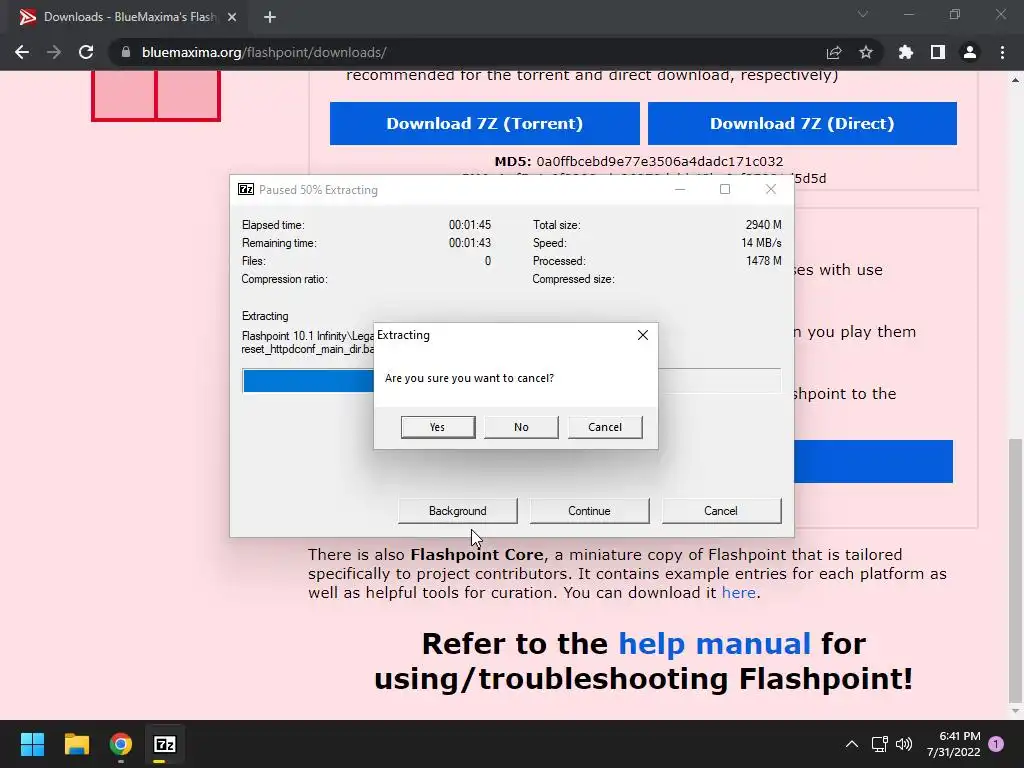1024x768 pixels.
Task: Click Cancel in the confirmation dialog
Action: [605, 427]
